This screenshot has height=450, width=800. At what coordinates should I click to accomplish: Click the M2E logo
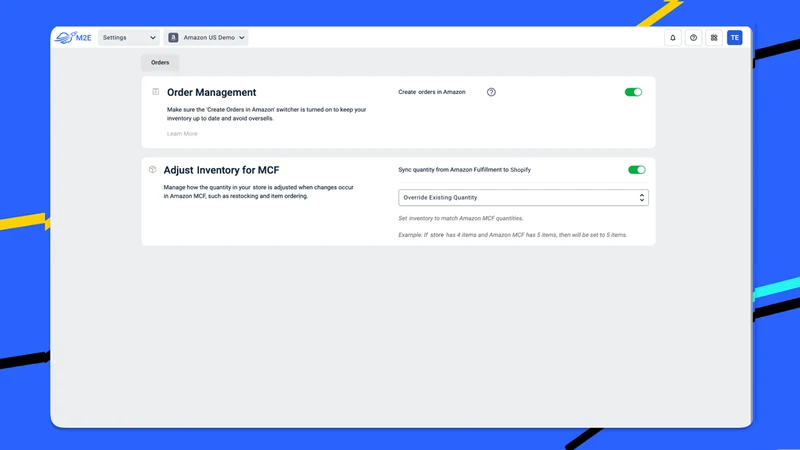pyautogui.click(x=73, y=37)
